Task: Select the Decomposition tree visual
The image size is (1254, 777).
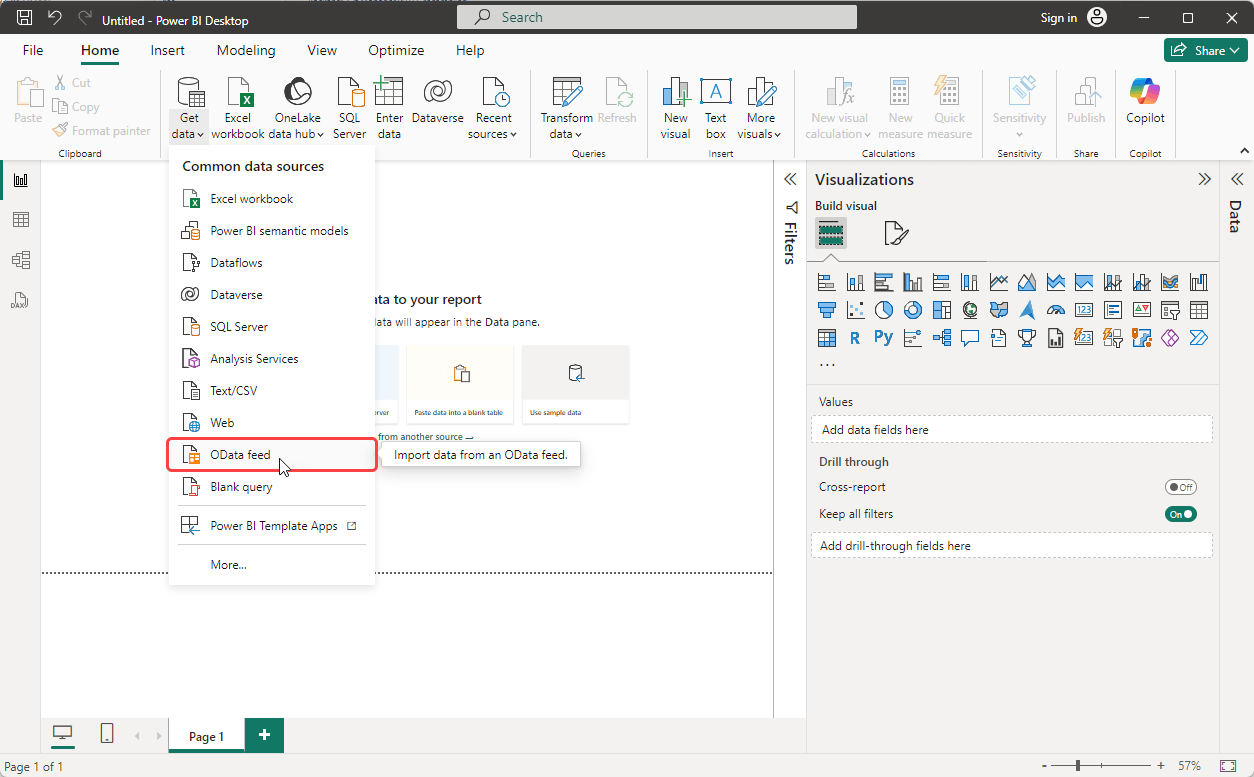Action: [x=941, y=338]
